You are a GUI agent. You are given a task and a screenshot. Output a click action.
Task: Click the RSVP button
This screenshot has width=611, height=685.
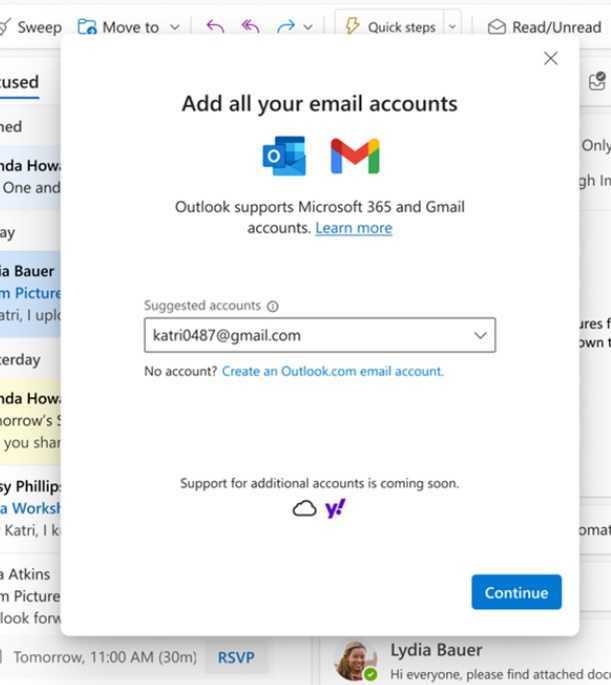click(236, 657)
